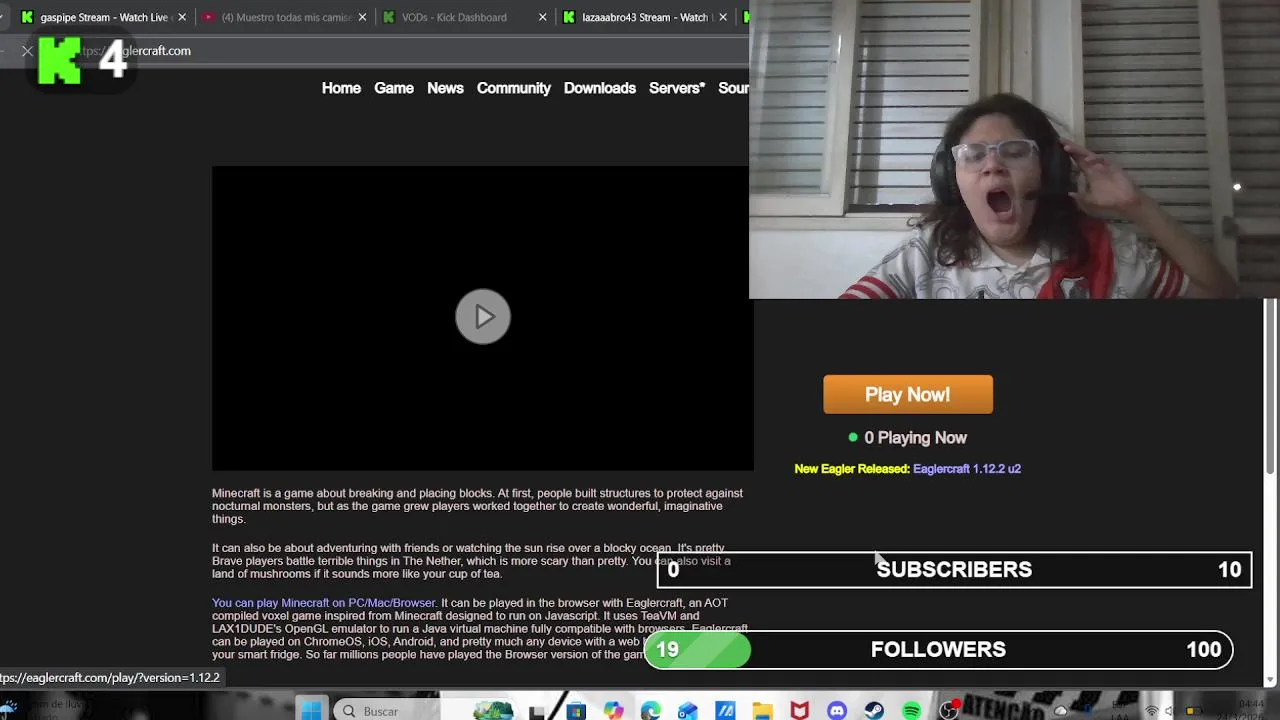Open the volume tray icon

(x=1169, y=711)
